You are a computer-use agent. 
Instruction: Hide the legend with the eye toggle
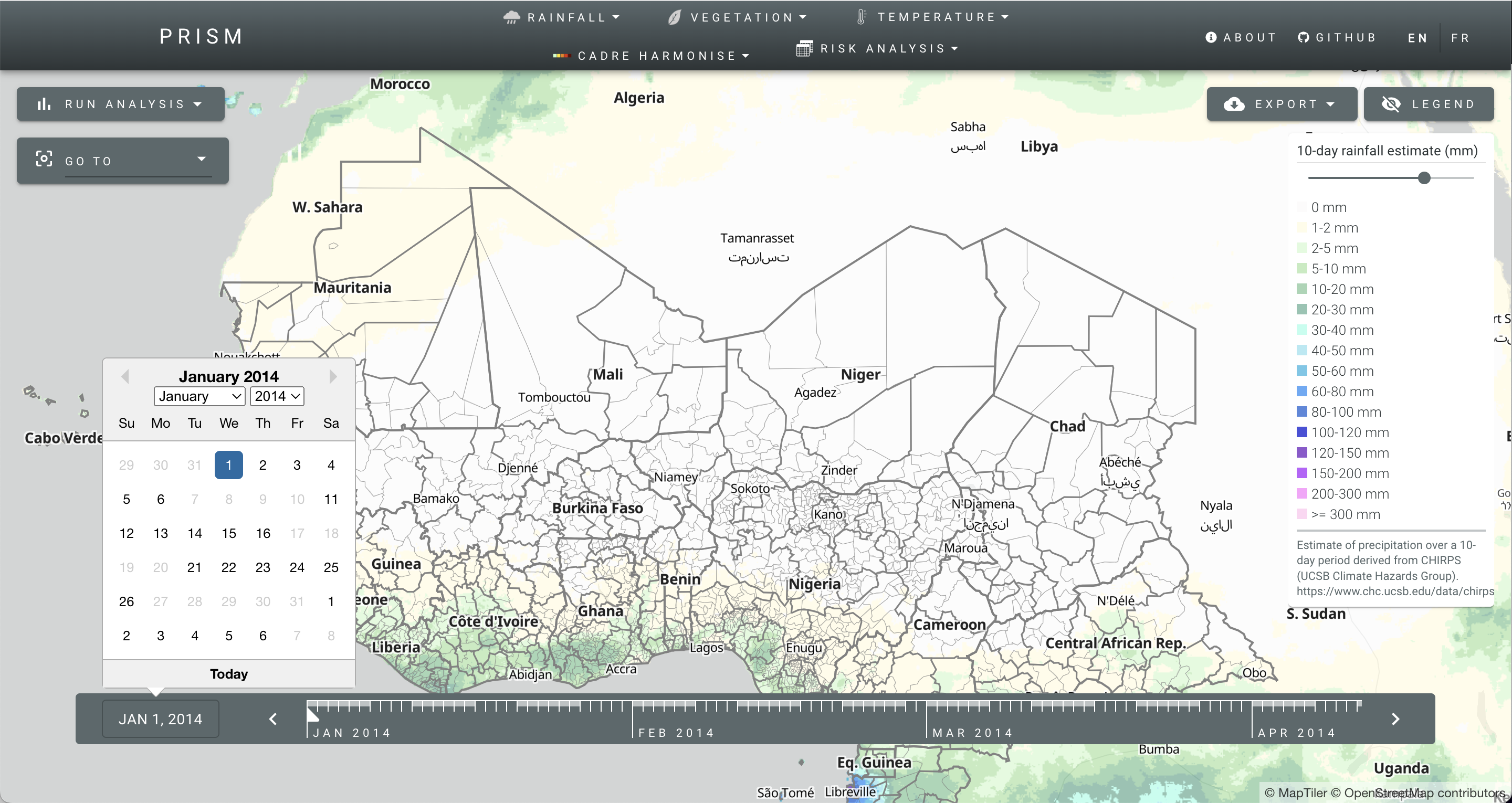1391,104
